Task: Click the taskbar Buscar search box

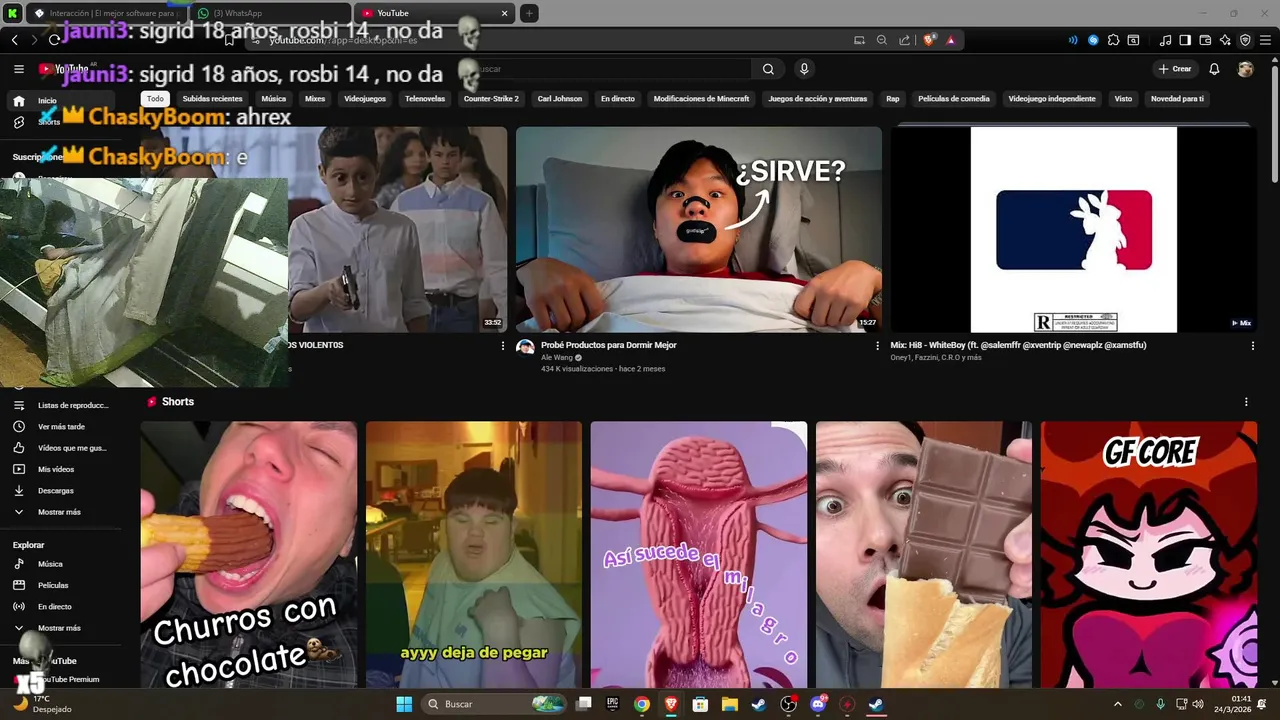Action: point(494,704)
